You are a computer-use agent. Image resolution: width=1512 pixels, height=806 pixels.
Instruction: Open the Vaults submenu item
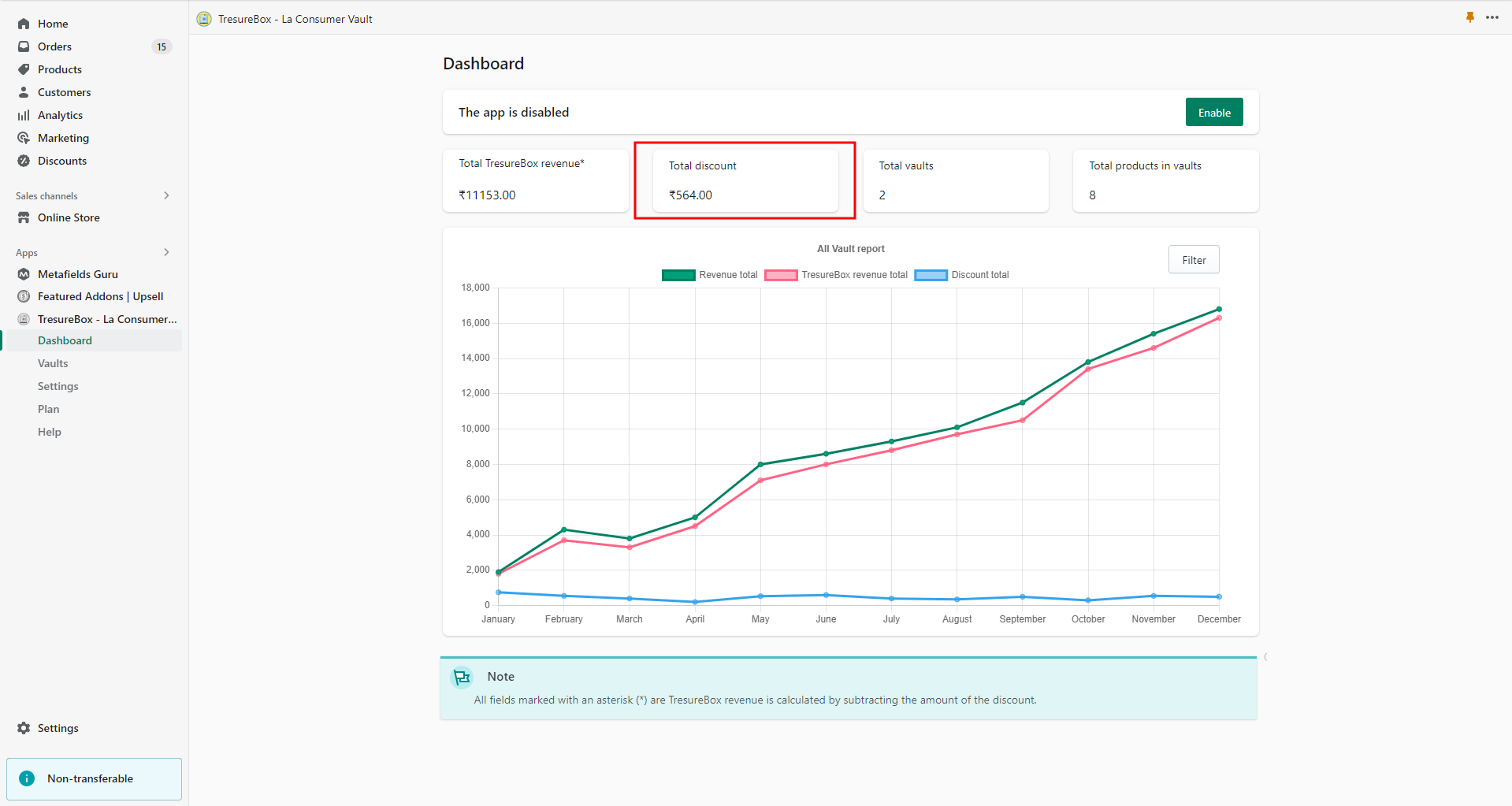tap(53, 363)
